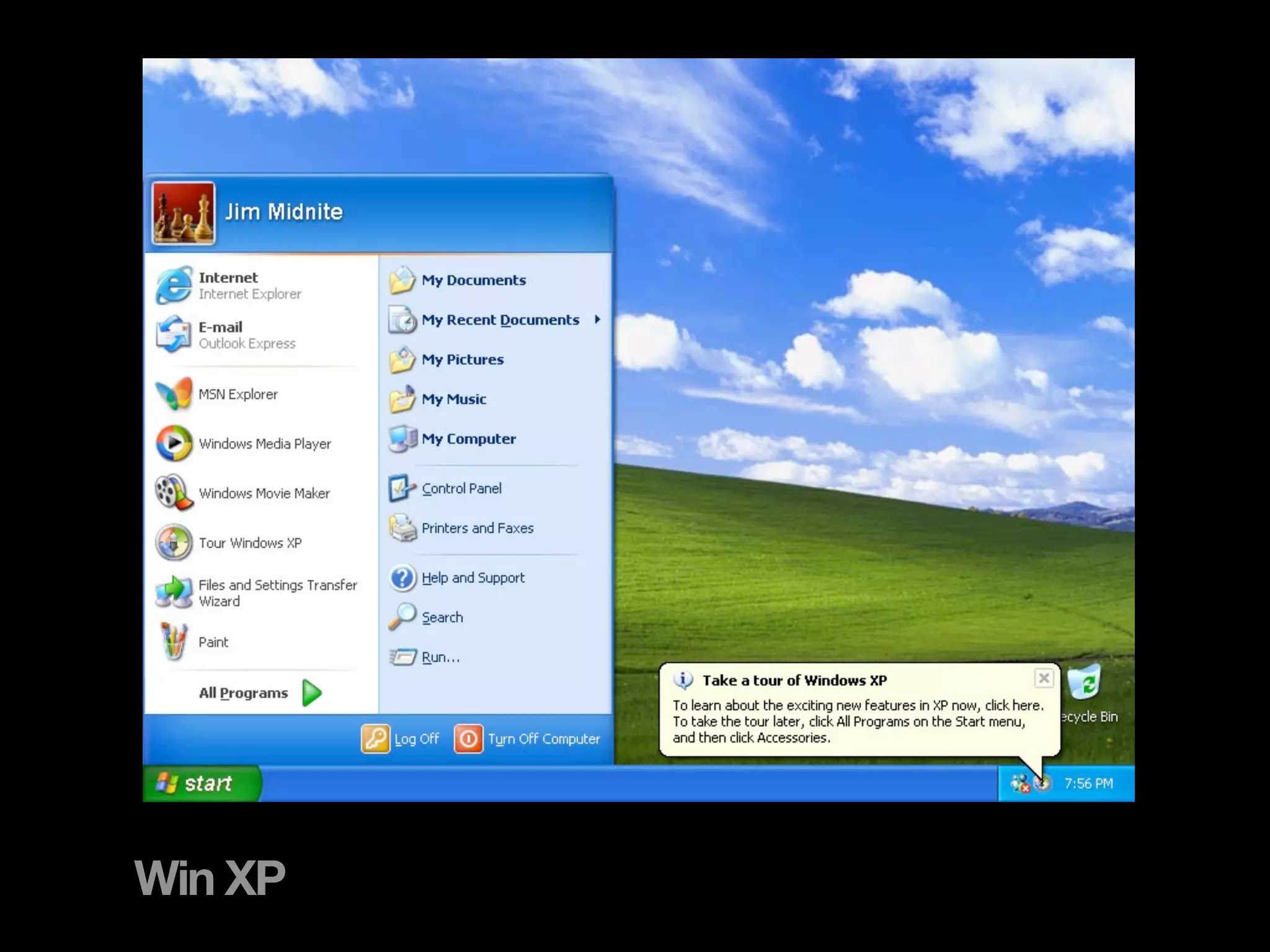The height and width of the screenshot is (952, 1270).
Task: Open the My Pictures folder icon
Action: [x=402, y=359]
